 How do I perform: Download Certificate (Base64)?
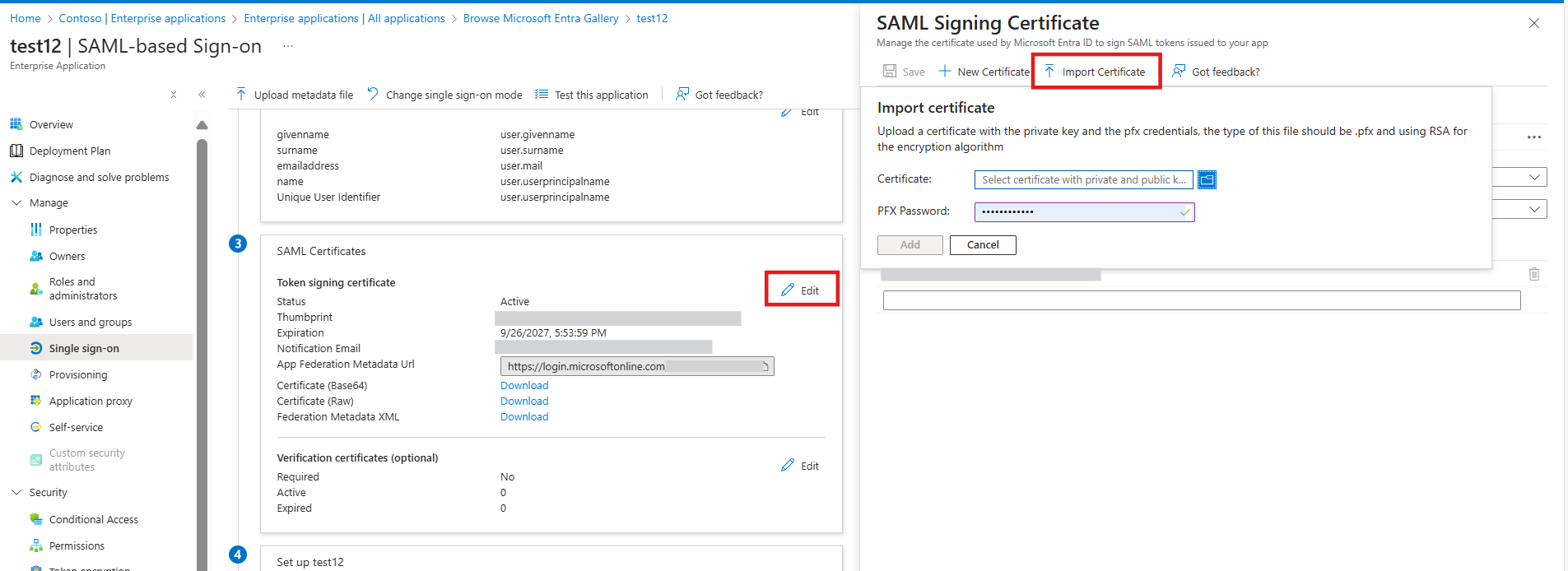[x=524, y=385]
